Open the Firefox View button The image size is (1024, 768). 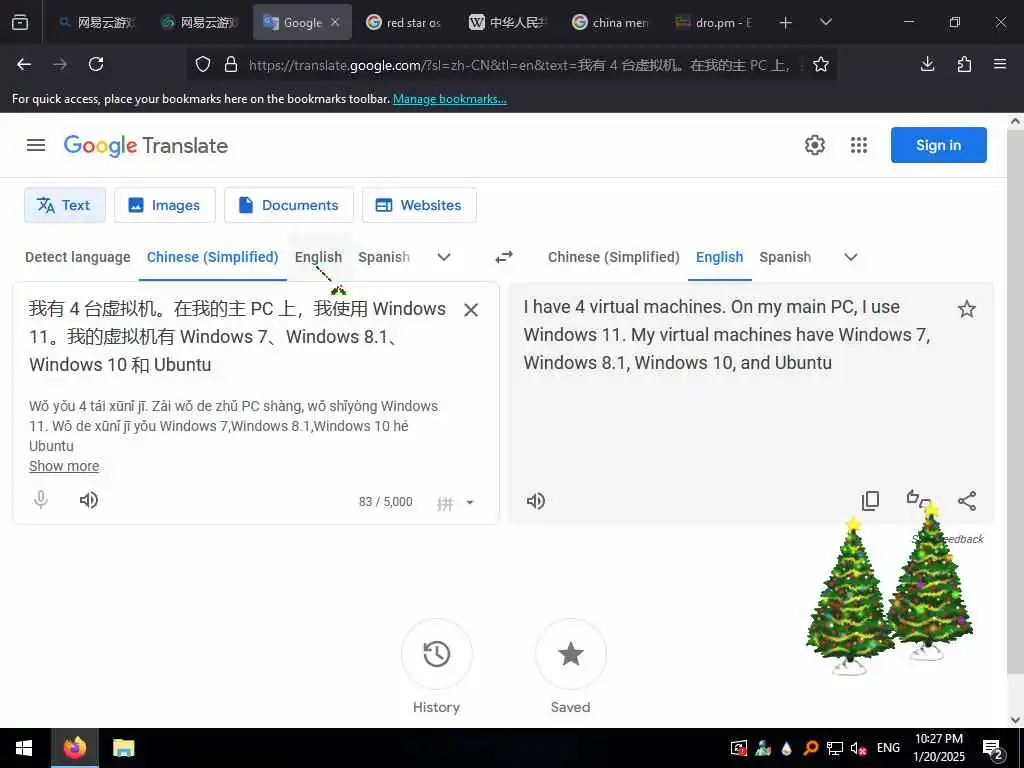[20, 22]
